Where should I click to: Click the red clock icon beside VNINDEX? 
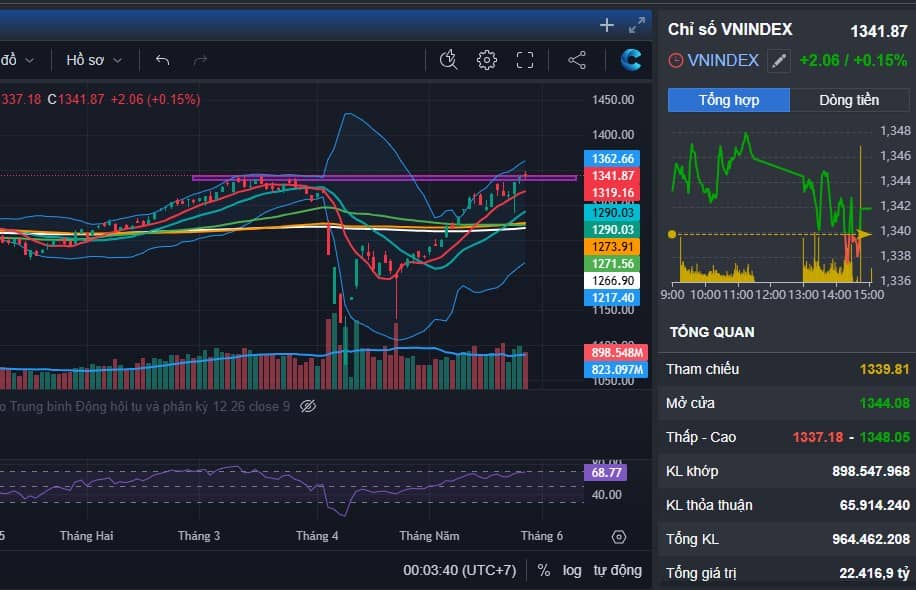coord(675,61)
